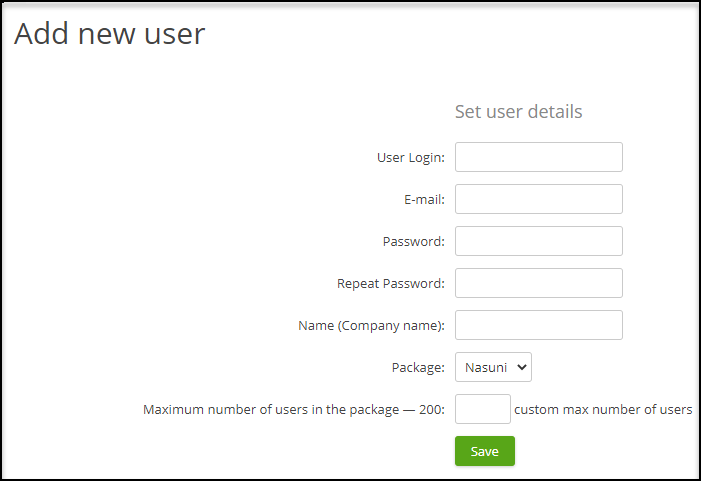This screenshot has height=481, width=701.
Task: Focus the E-mail text box
Action: coord(538,199)
